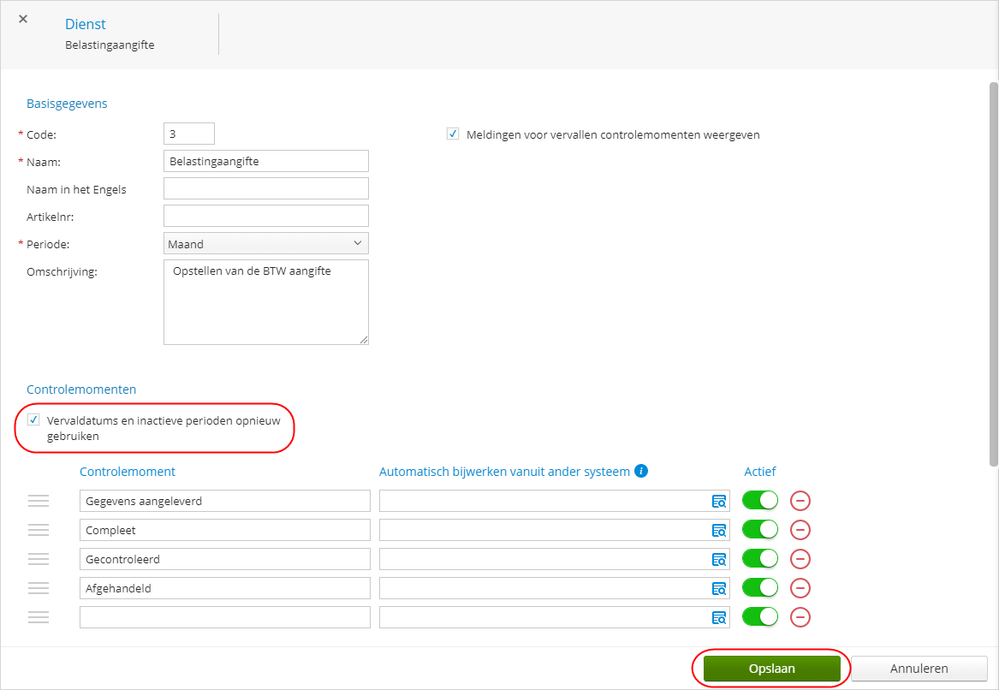Edit the Afgehandeld controlemoment name

tap(225, 588)
